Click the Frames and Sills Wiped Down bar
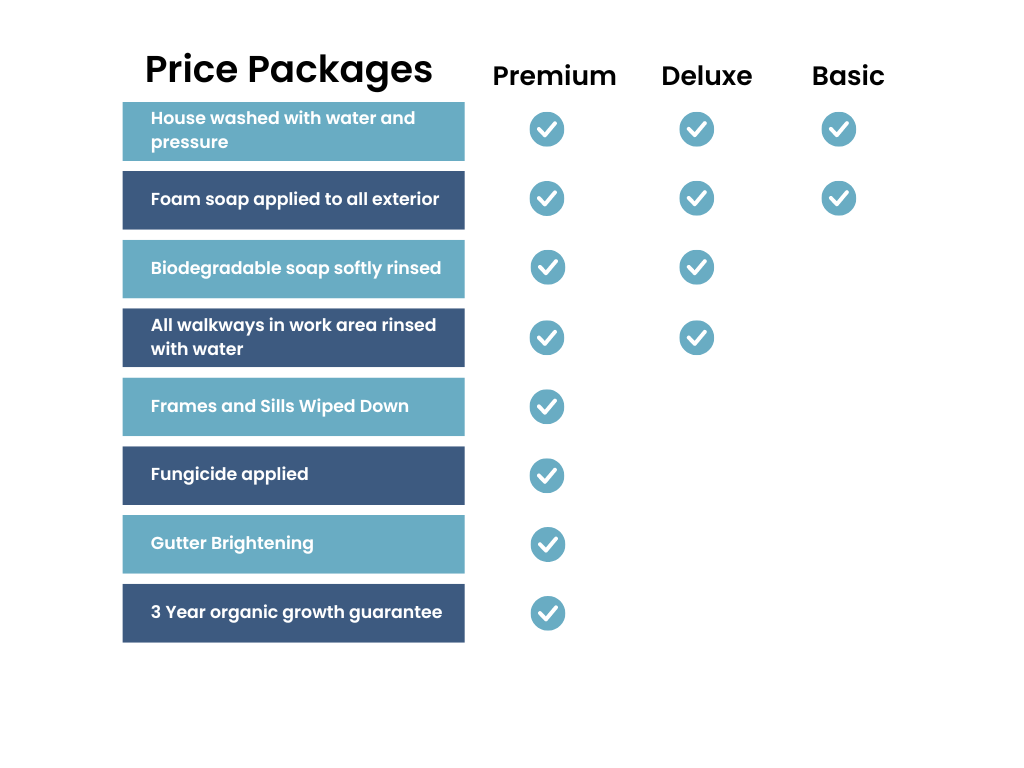This screenshot has height=768, width=1024. coord(293,407)
